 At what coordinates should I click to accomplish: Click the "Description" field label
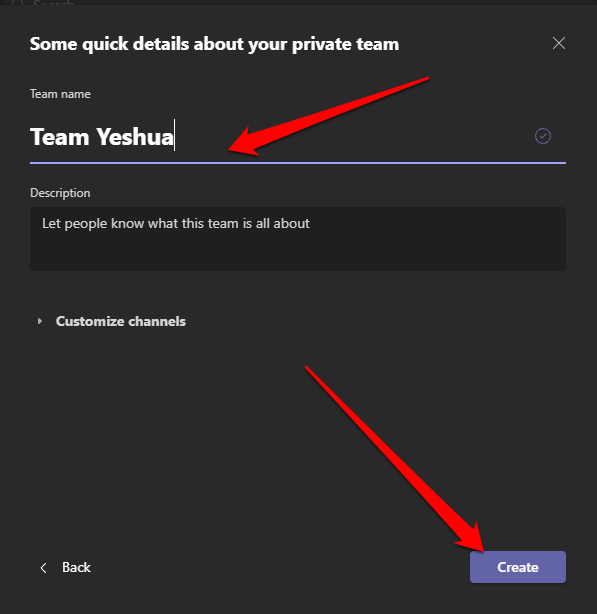point(60,193)
